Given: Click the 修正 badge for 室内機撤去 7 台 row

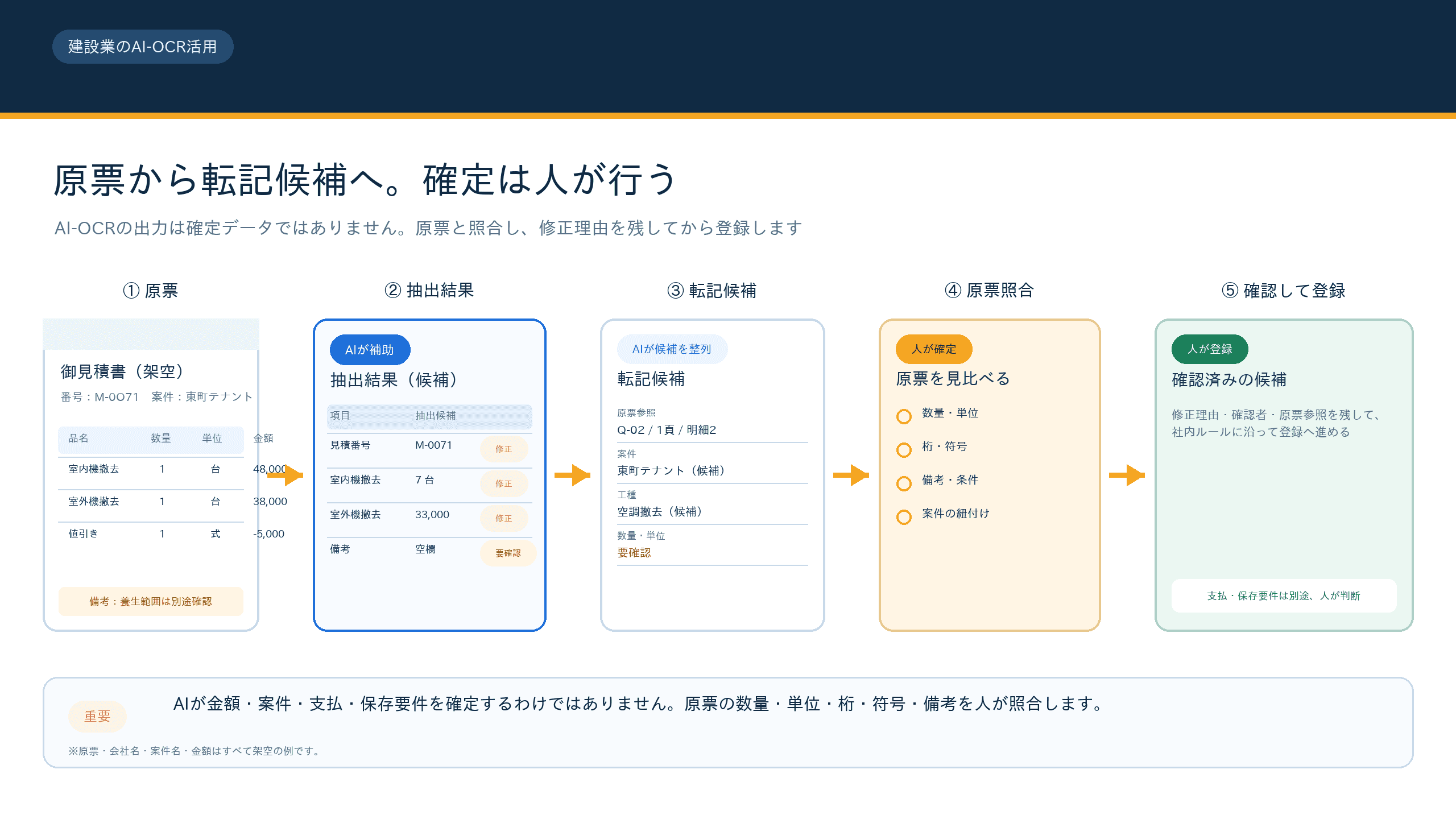Looking at the screenshot, I should point(504,483).
